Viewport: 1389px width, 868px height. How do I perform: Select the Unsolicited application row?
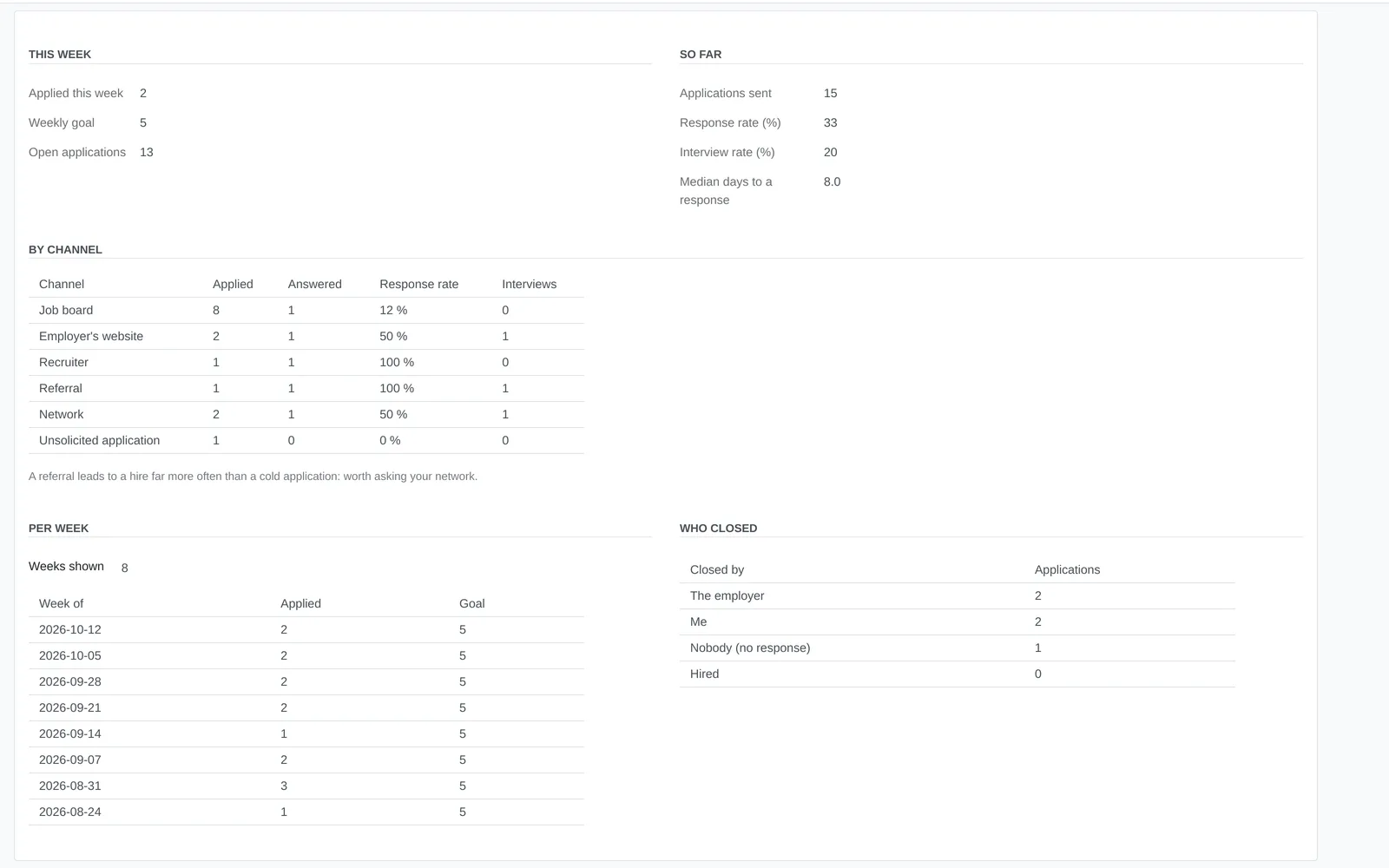306,440
